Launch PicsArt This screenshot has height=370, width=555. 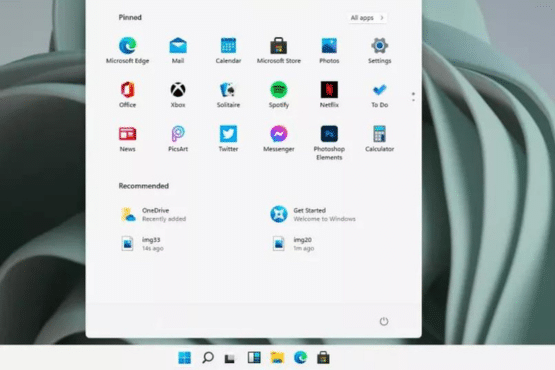tap(178, 139)
